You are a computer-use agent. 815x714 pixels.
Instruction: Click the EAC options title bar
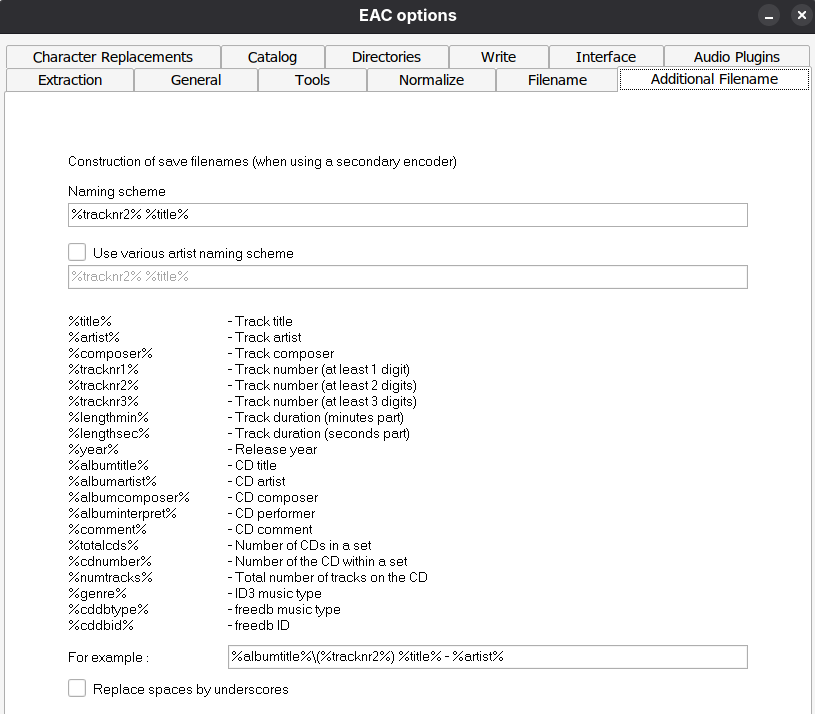[407, 16]
